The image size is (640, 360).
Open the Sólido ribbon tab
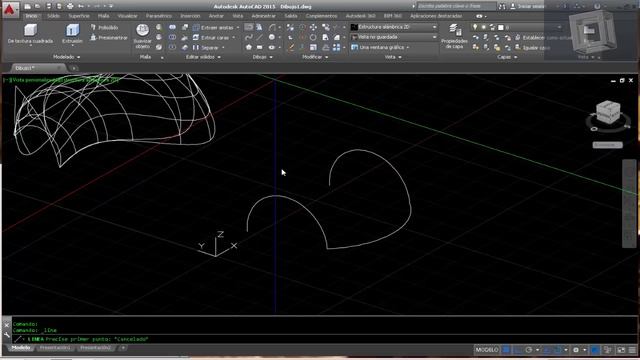pos(53,16)
